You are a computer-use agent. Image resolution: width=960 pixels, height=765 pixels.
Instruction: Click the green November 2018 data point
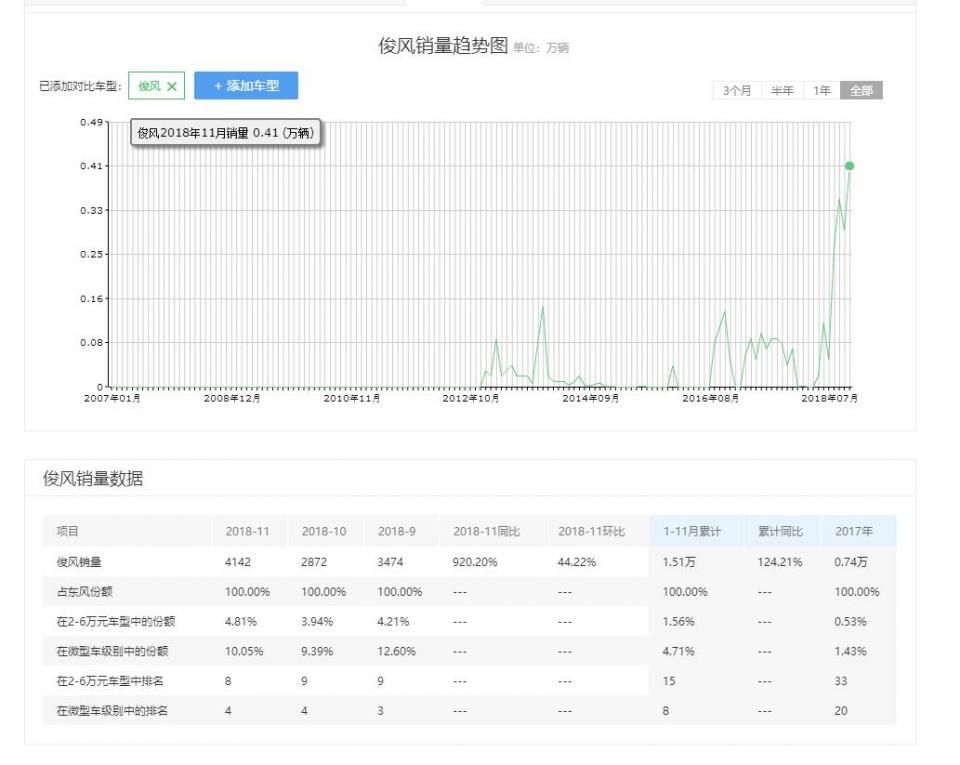(849, 166)
